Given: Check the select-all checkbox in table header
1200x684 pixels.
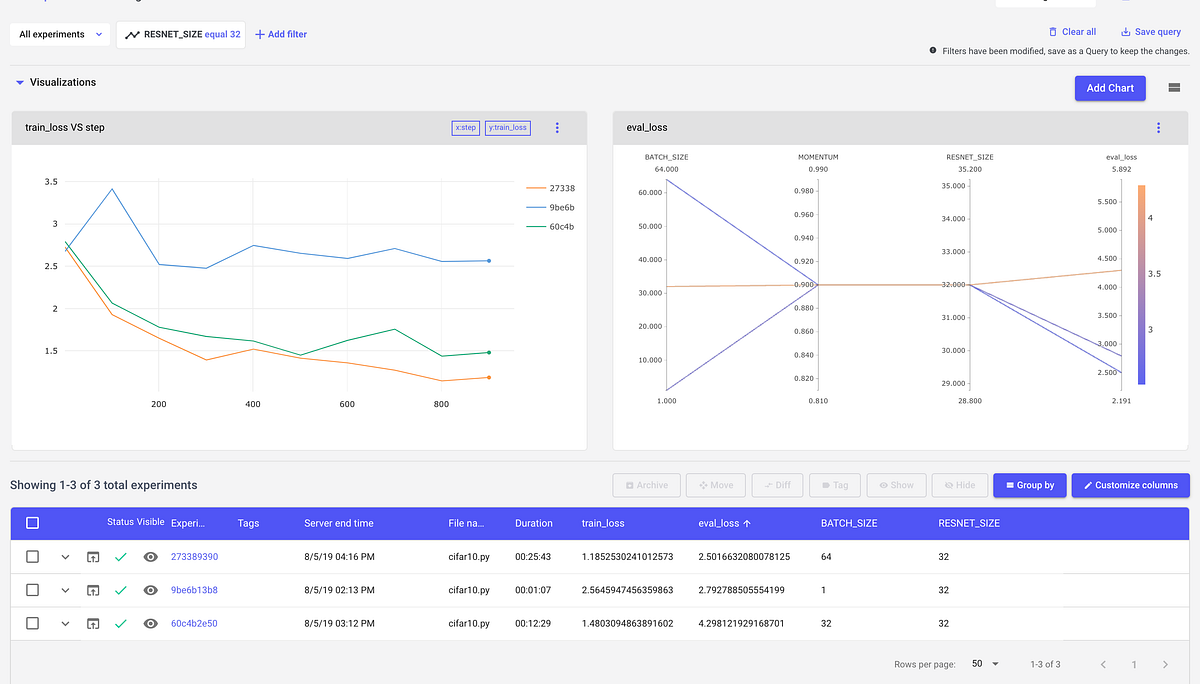Looking at the screenshot, I should [32, 522].
